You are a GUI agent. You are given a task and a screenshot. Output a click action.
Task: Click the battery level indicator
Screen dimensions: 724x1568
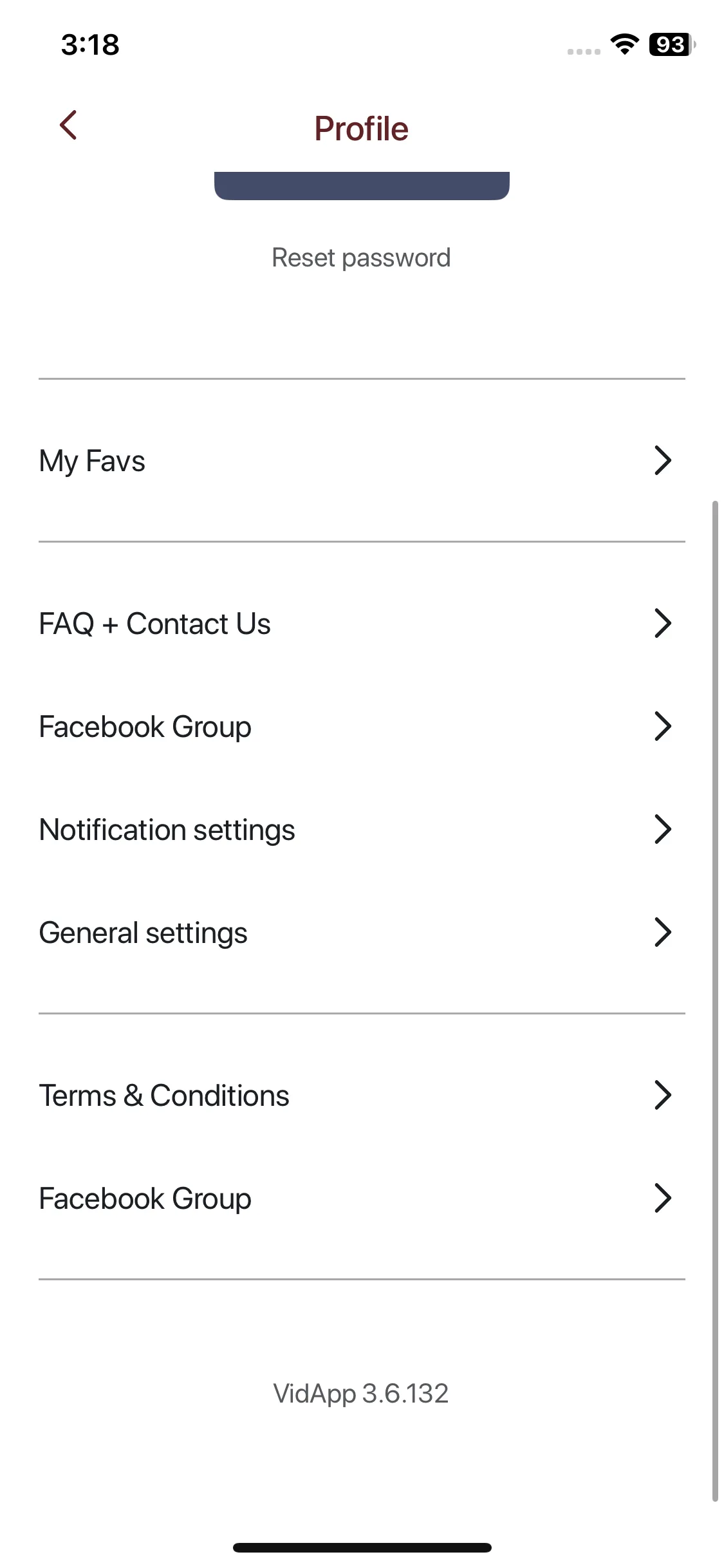point(671,44)
